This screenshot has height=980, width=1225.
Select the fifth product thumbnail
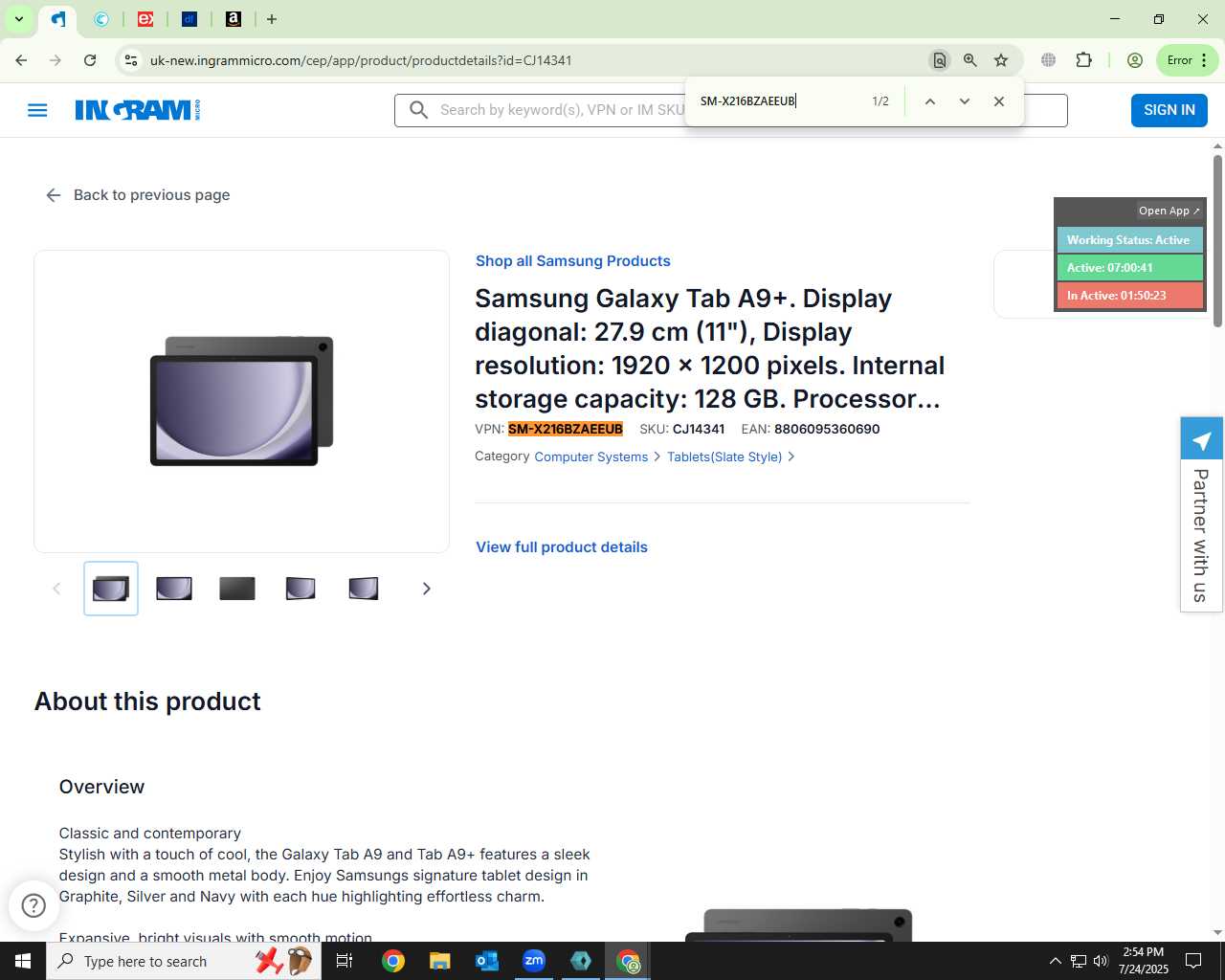click(364, 589)
